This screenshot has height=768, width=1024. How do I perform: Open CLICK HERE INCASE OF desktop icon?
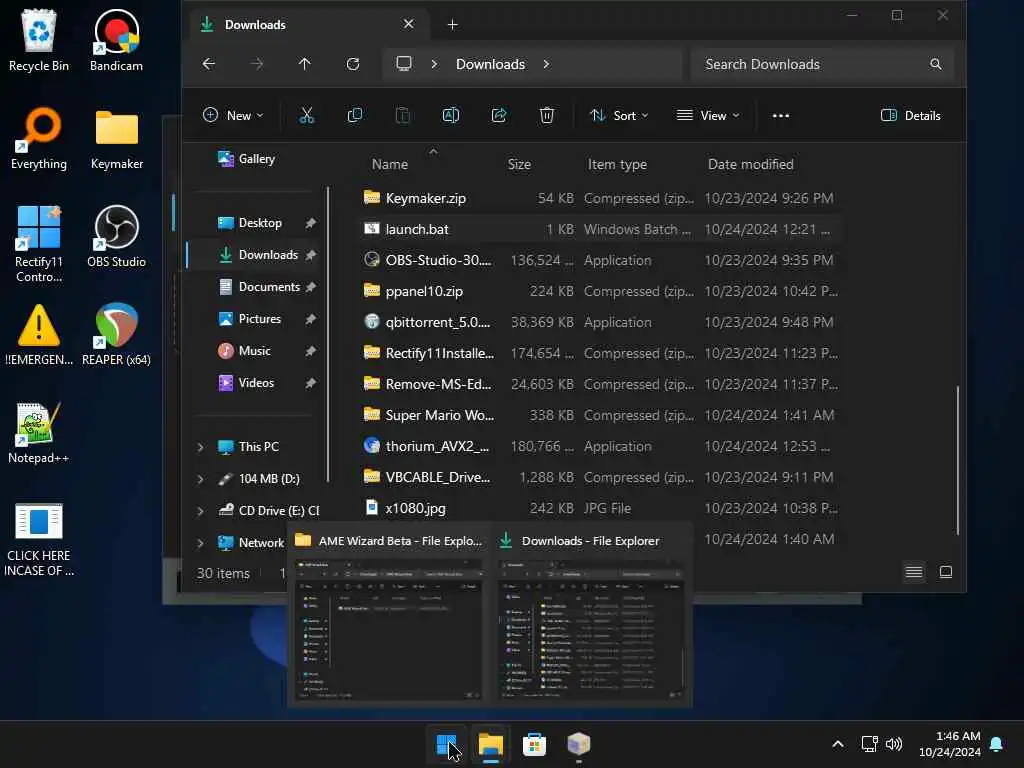click(39, 539)
